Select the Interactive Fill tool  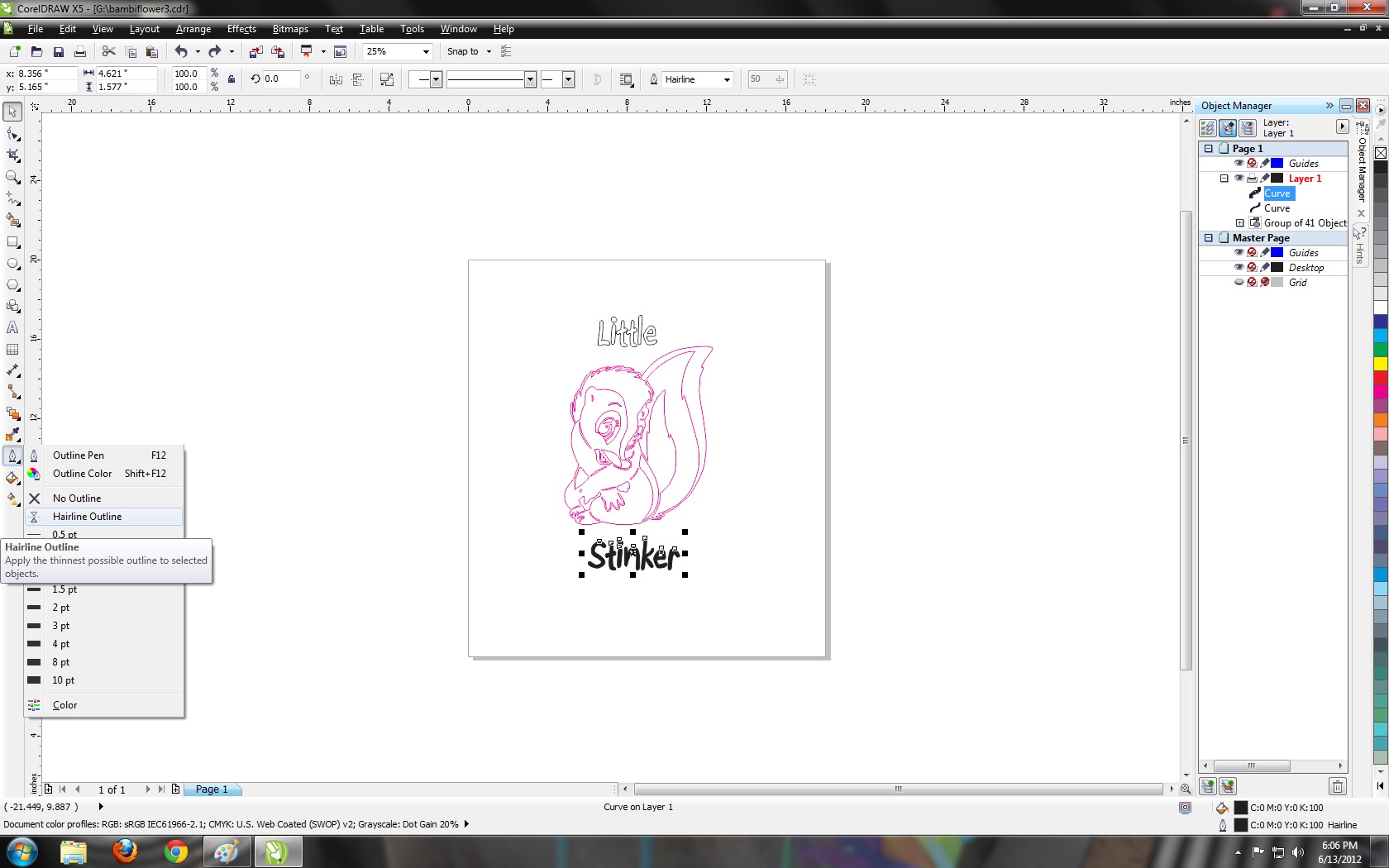click(x=12, y=499)
